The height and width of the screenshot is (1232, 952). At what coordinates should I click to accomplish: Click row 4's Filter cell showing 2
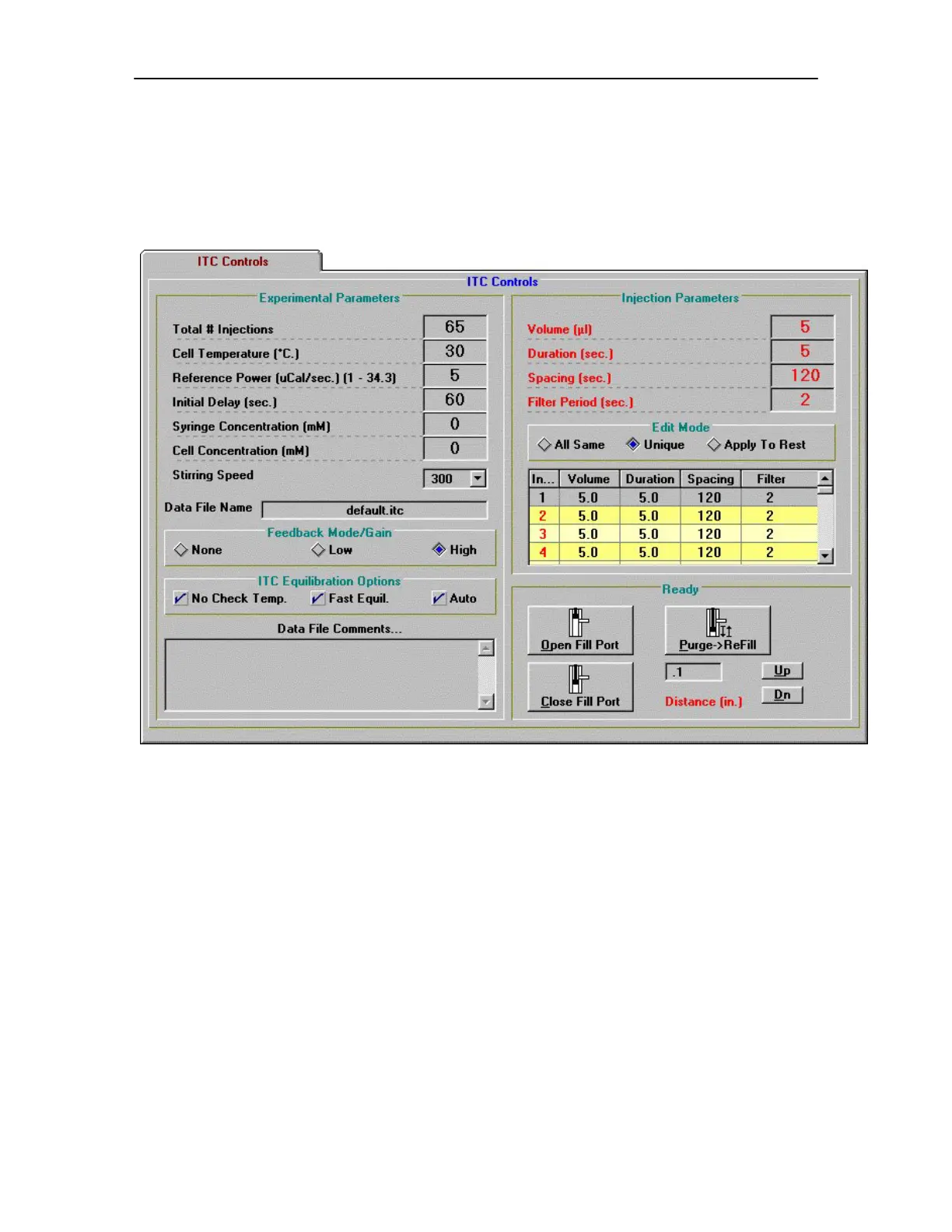tap(779, 552)
